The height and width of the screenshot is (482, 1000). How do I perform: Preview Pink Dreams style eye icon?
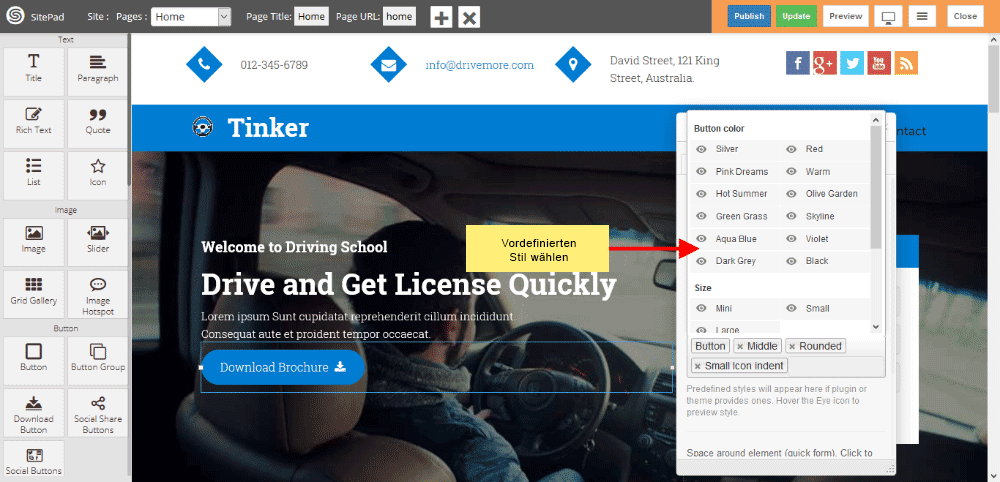pos(702,172)
